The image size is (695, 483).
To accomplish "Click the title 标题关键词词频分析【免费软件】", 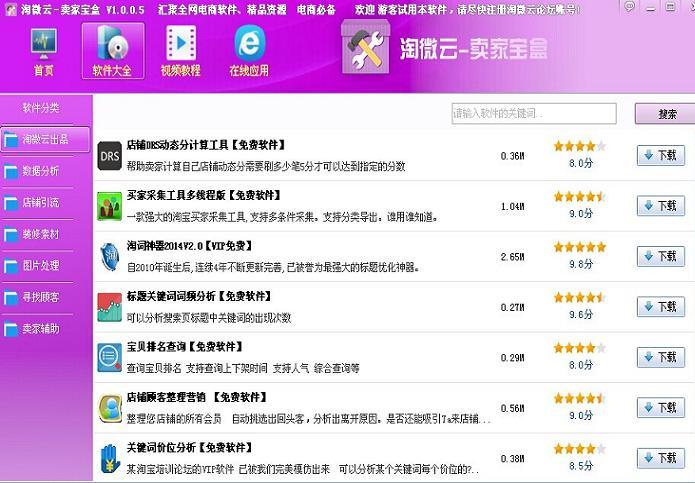I will [x=199, y=296].
